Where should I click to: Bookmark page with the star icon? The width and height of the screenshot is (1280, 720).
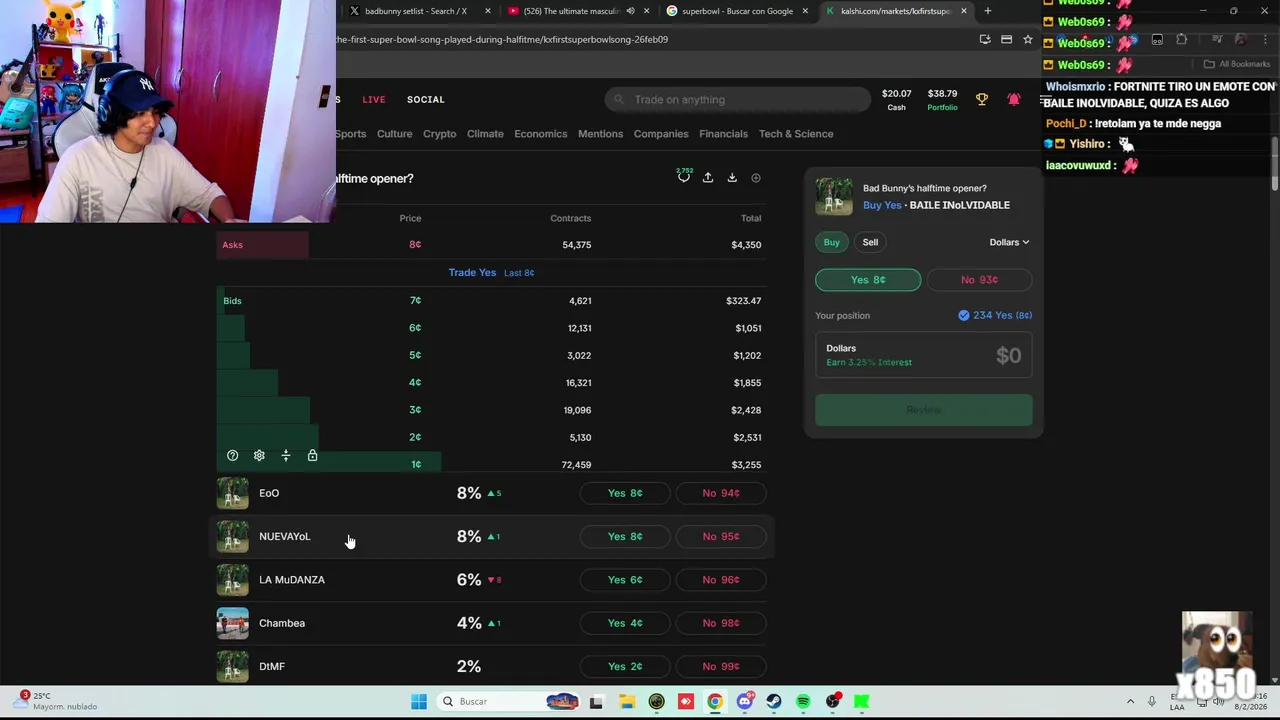(1027, 39)
